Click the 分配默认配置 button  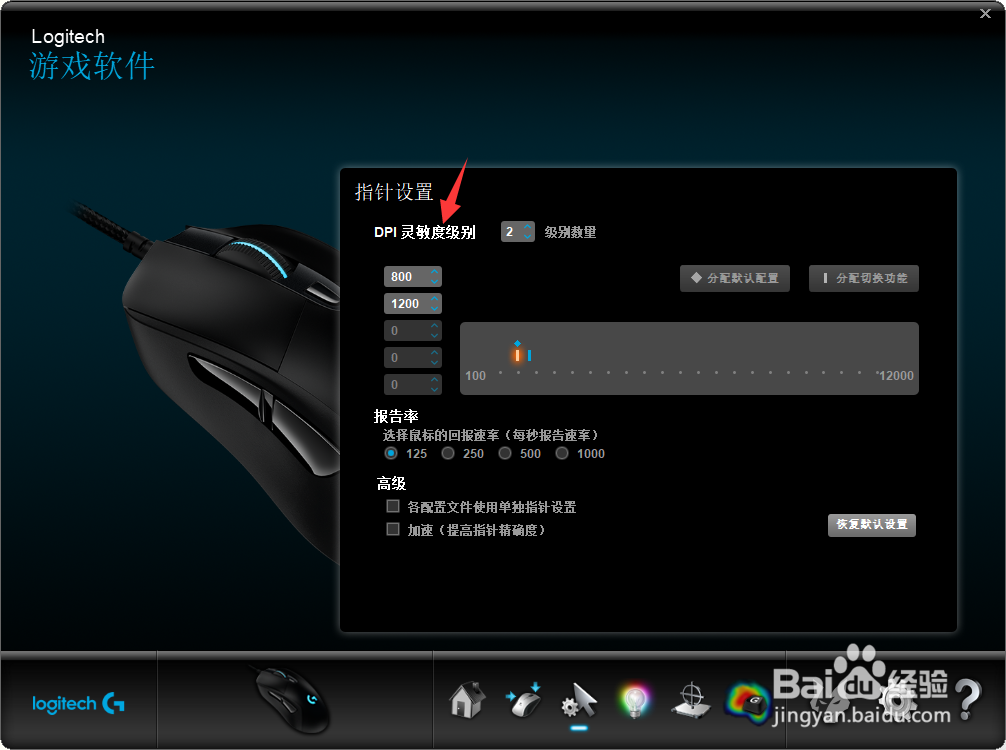click(x=735, y=278)
